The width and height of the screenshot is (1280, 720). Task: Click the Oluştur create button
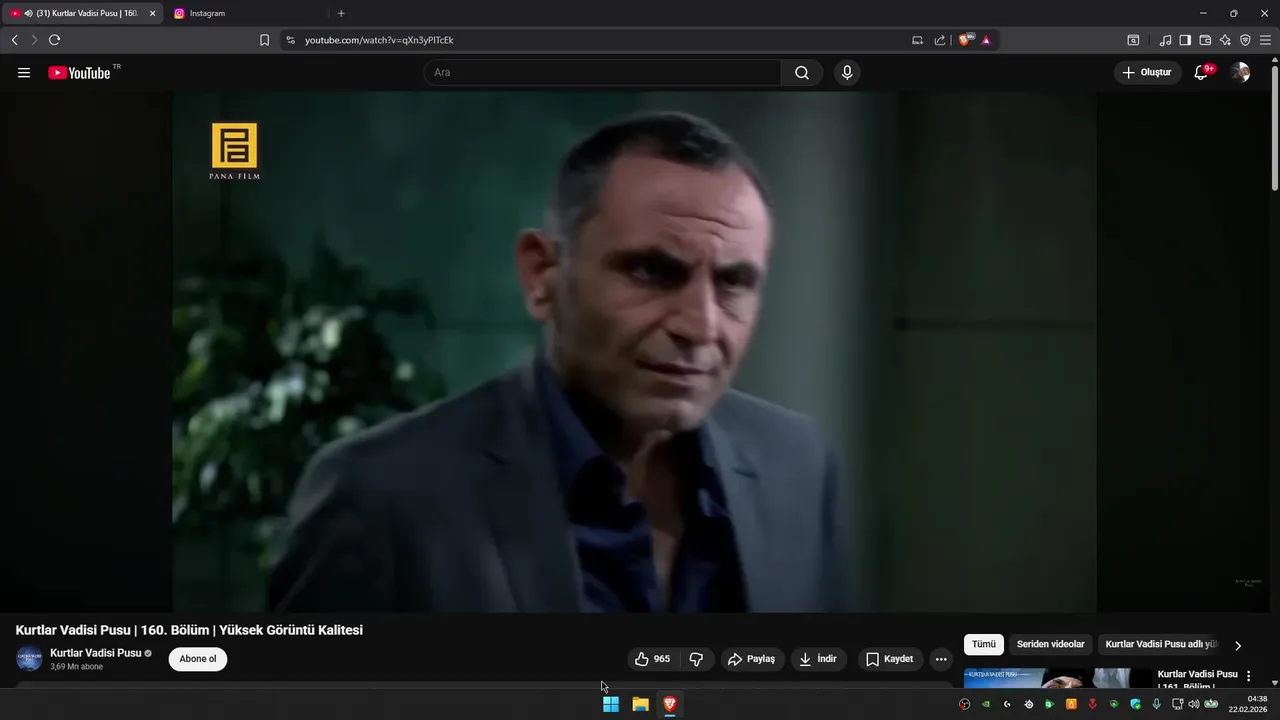pyautogui.click(x=1147, y=73)
